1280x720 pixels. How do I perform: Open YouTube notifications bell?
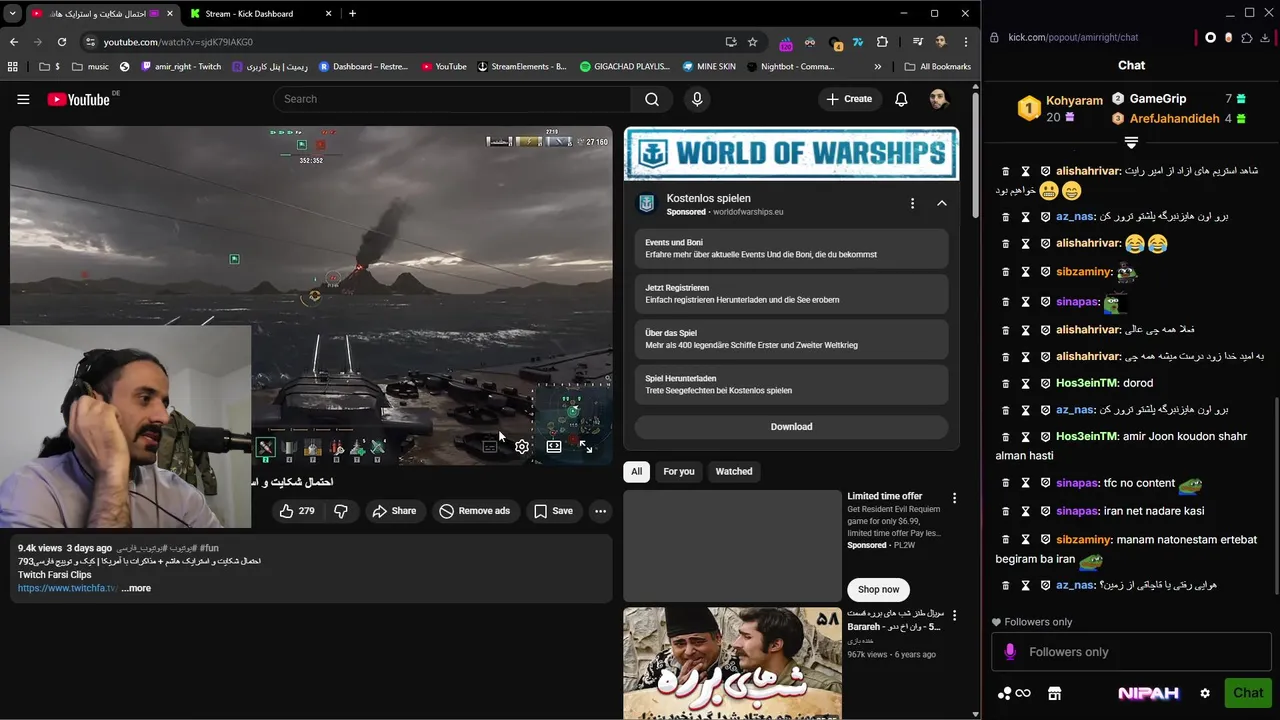click(901, 99)
